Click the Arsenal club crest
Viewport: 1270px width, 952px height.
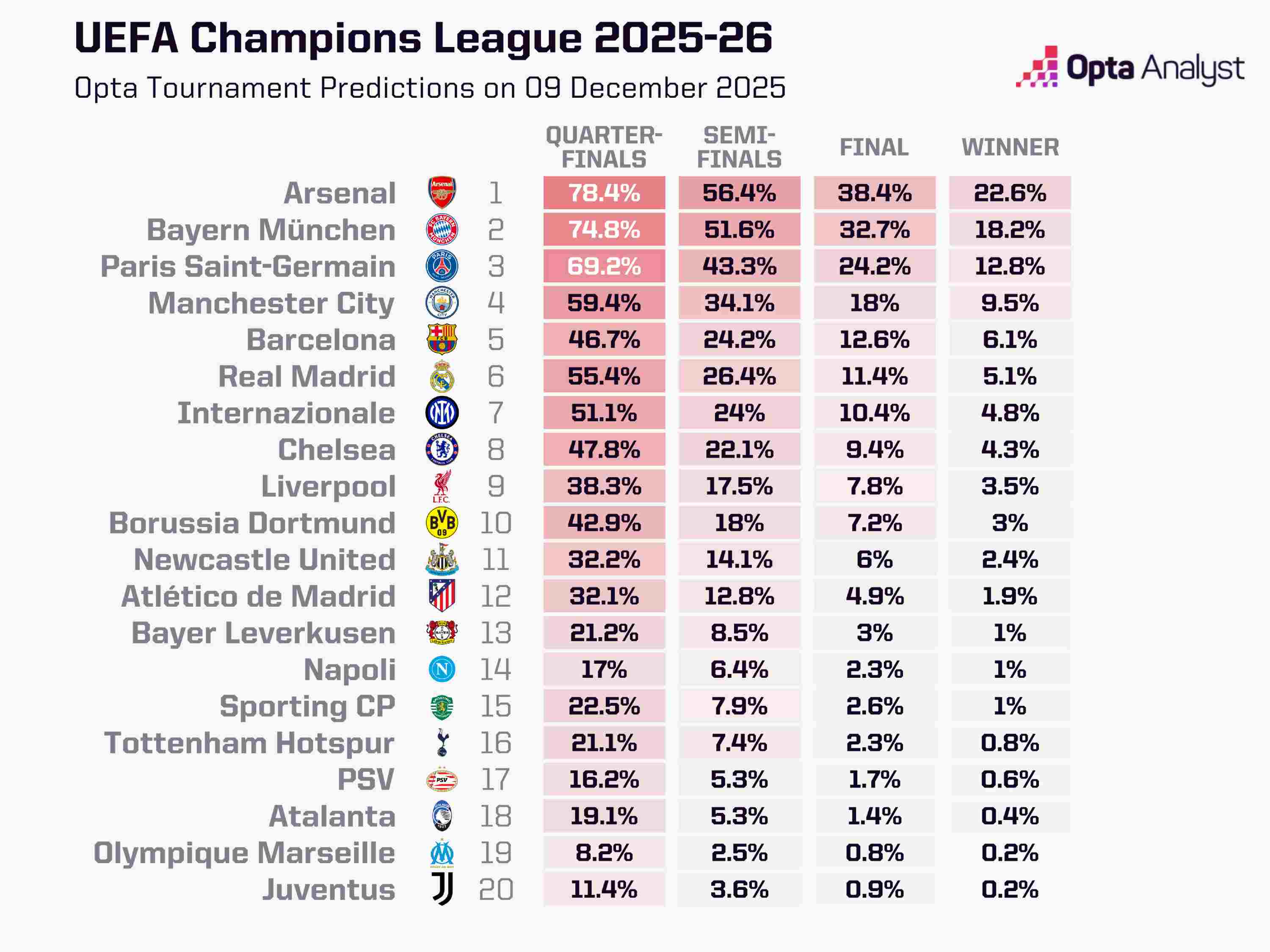coord(442,193)
